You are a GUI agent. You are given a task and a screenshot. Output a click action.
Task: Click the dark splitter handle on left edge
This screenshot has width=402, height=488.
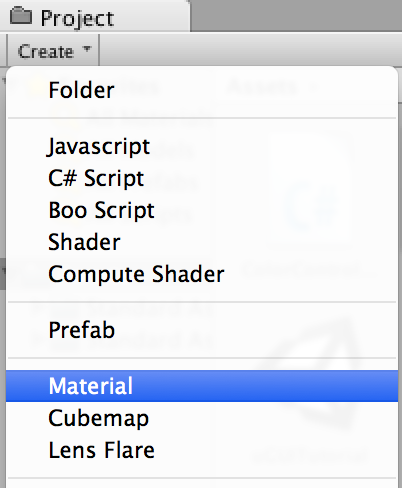point(3,273)
